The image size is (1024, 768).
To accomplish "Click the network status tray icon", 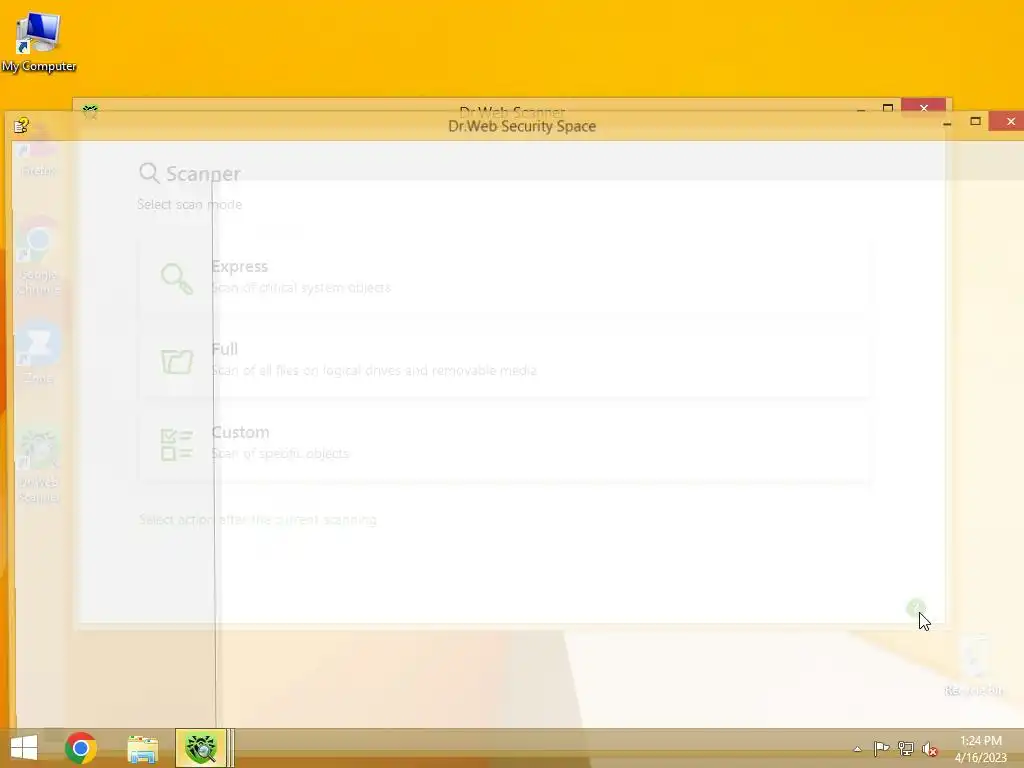I will point(906,748).
